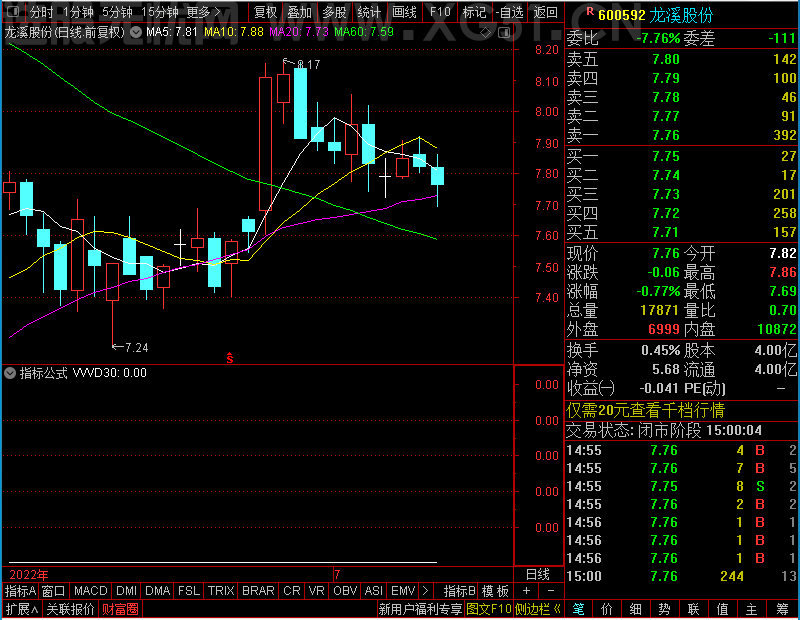This screenshot has width=800, height=620.
Task: Open the 日线 period selector
Action: point(538,575)
